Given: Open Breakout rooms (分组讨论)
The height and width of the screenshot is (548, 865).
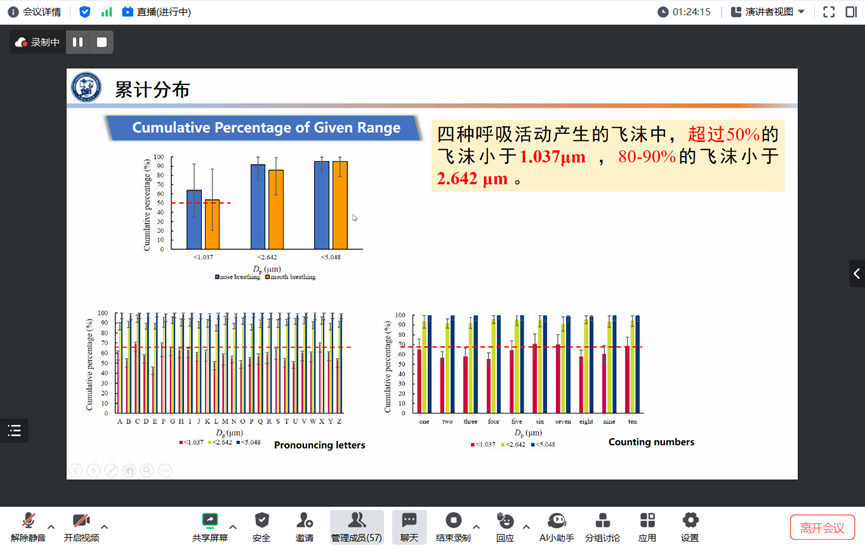Looking at the screenshot, I should (x=601, y=526).
